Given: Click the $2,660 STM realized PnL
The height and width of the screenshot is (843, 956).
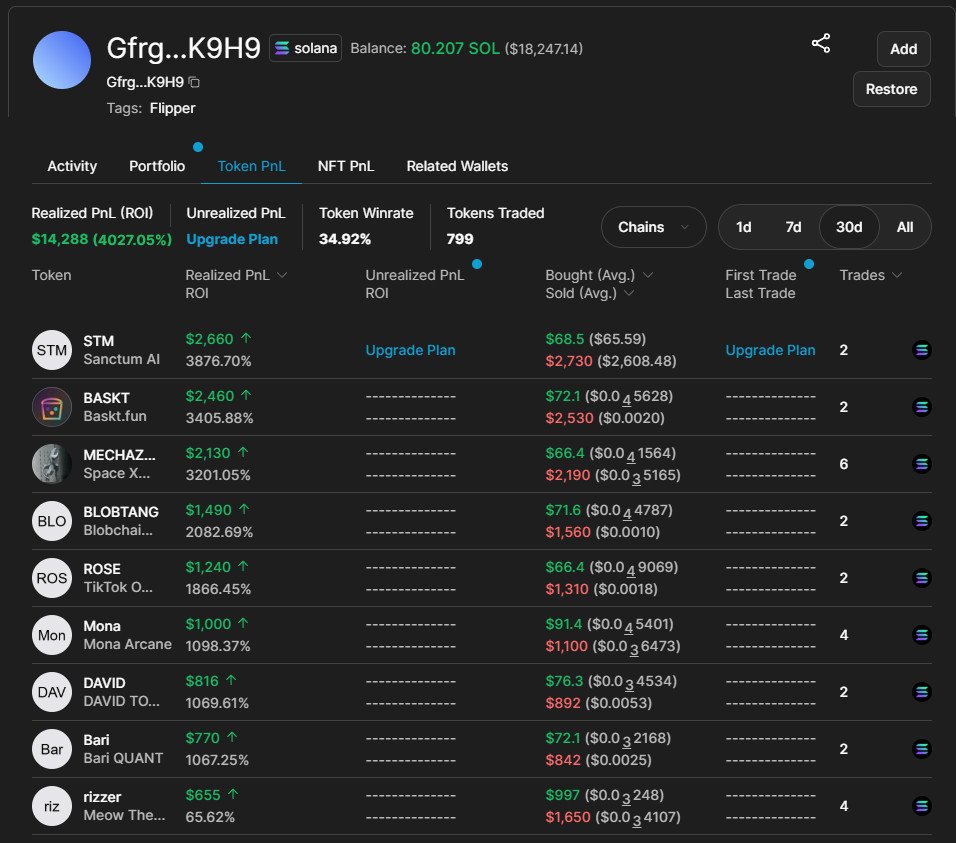Looking at the screenshot, I should point(209,339).
